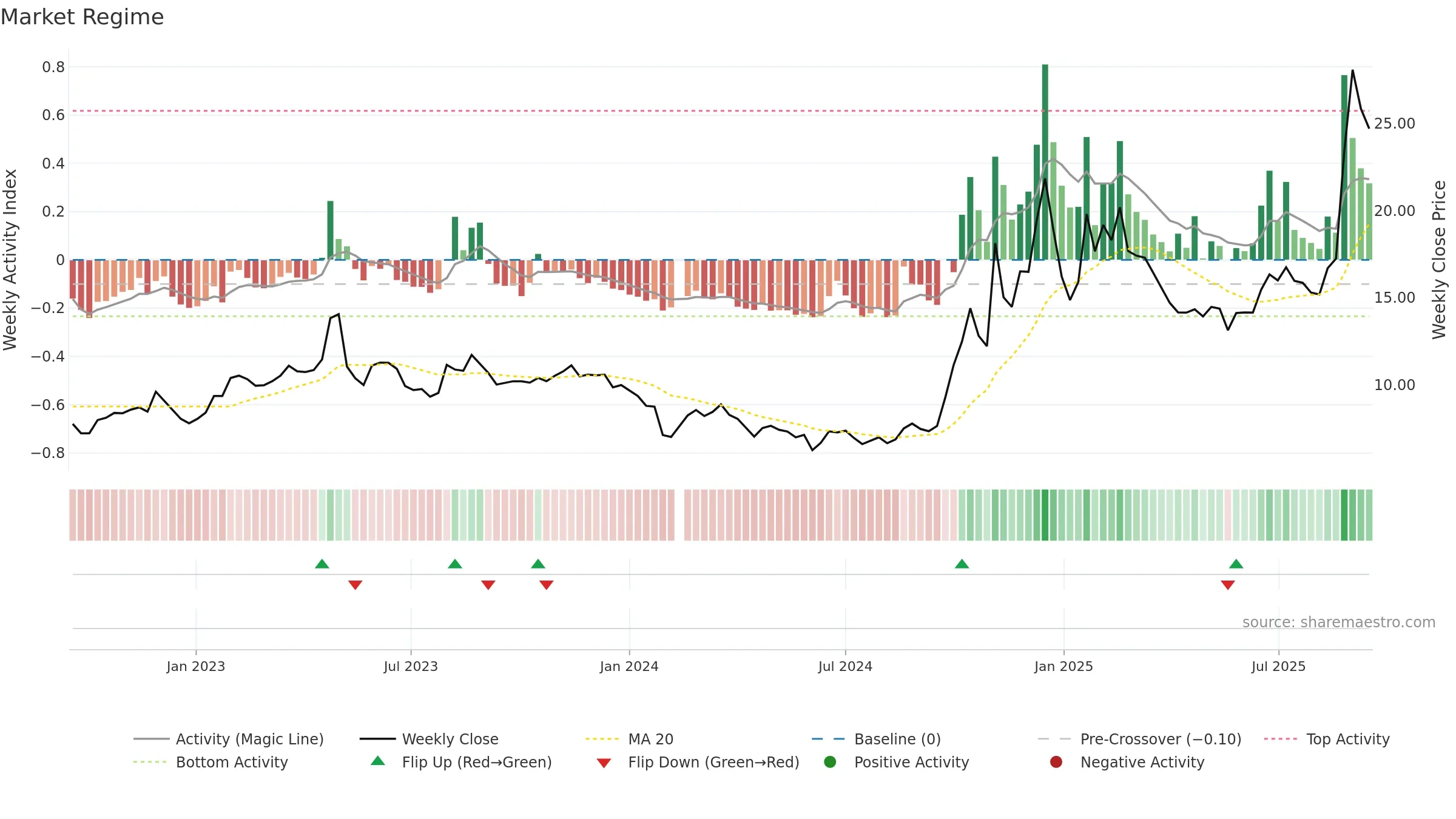Click the Baseline (0) legend entry

pos(877,739)
